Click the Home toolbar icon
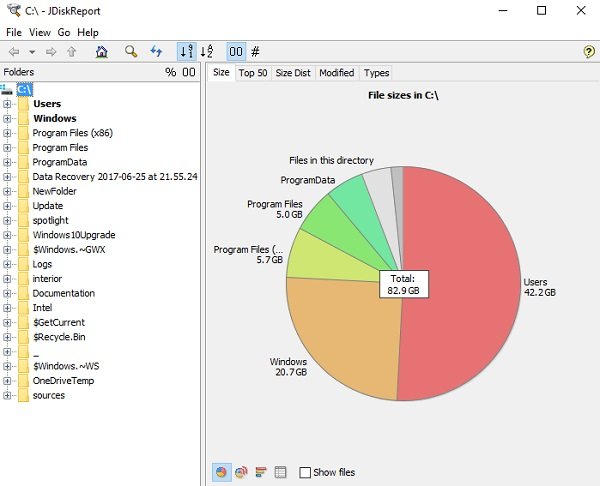 [x=101, y=51]
